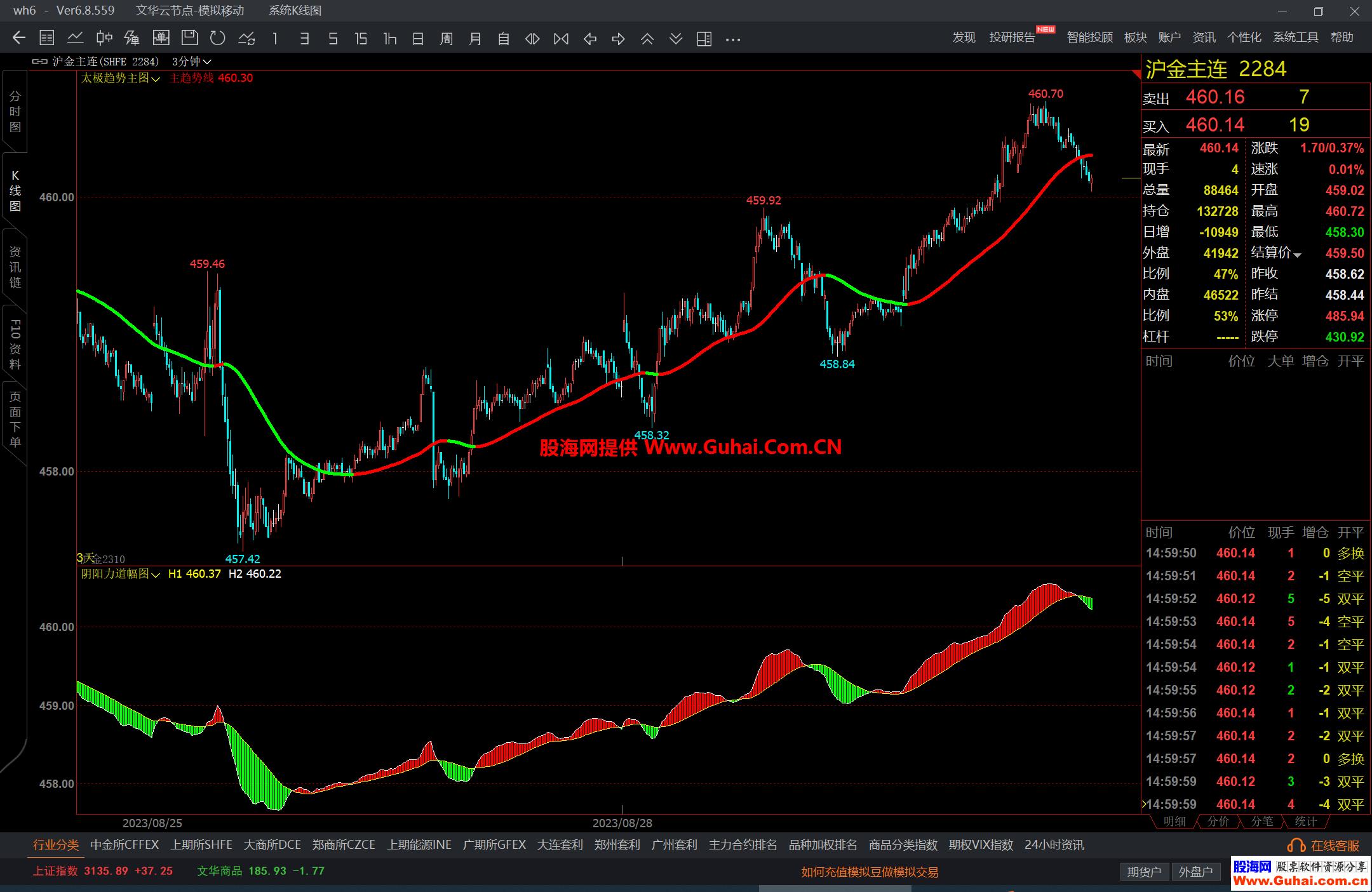Open the 阴阳力道幅图 indicator dropdown

156,575
